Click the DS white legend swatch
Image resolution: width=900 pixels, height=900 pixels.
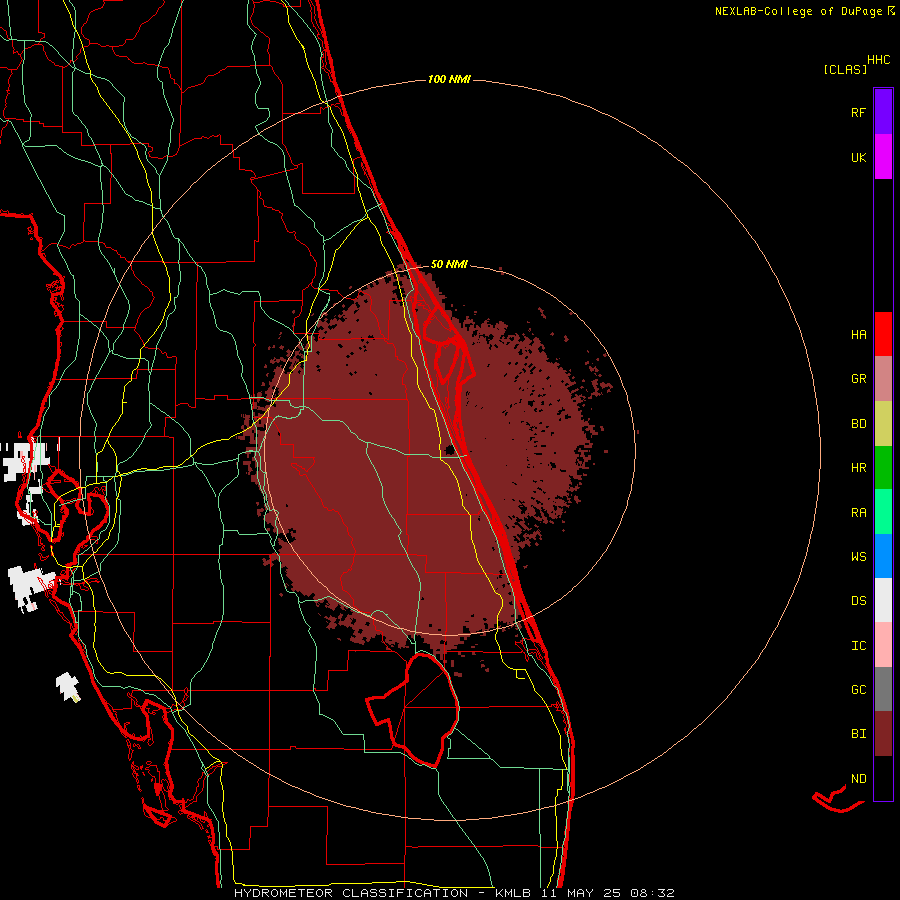pos(883,600)
